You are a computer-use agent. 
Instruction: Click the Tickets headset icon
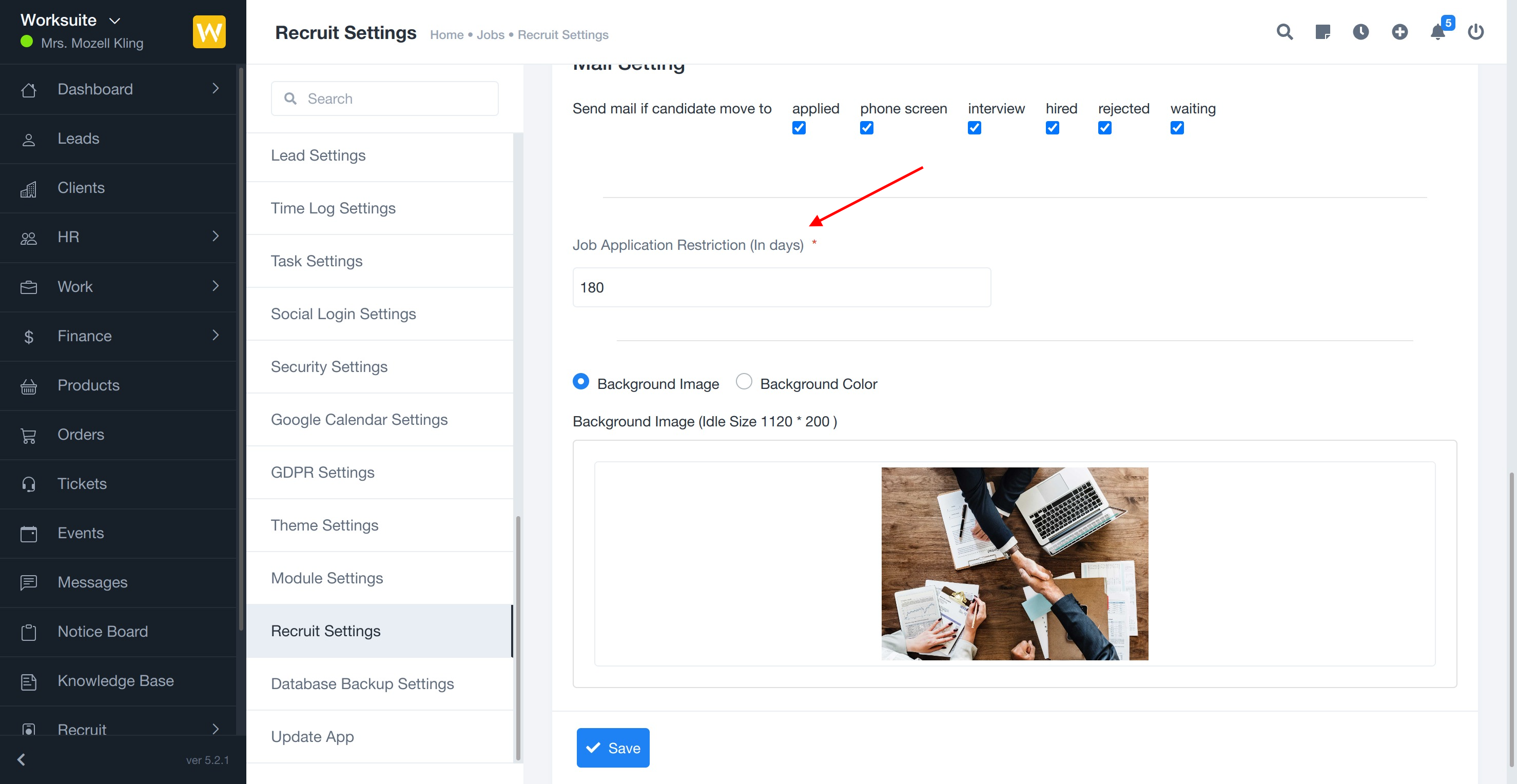point(28,484)
